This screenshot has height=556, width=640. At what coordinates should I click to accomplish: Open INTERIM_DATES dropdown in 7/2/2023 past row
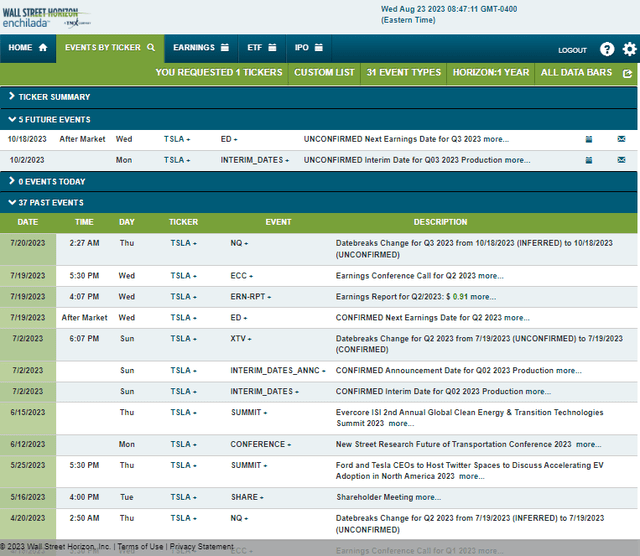(264, 392)
